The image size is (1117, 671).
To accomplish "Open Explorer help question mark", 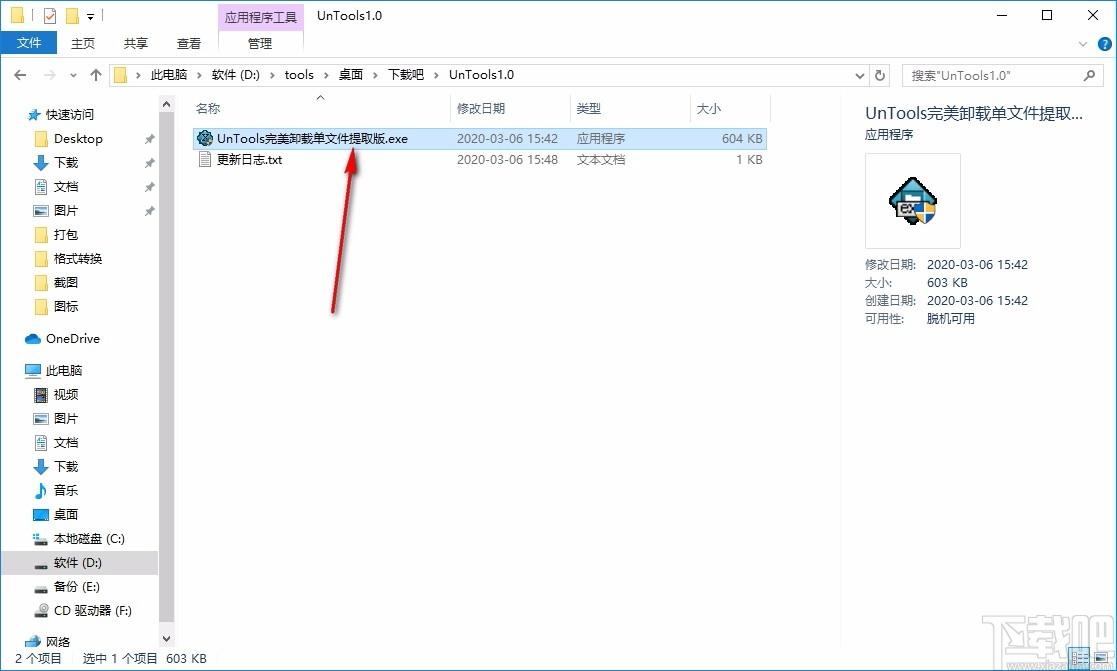I will click(x=1105, y=43).
